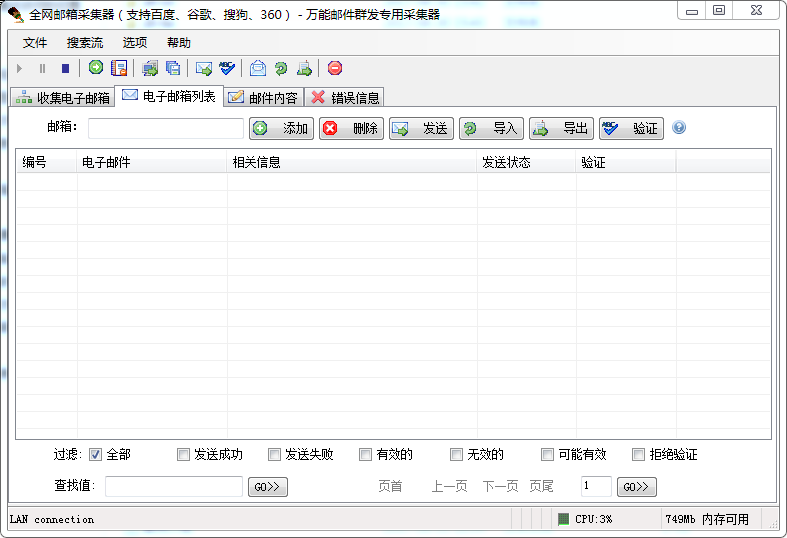Open the 搜索流 menu

85,43
